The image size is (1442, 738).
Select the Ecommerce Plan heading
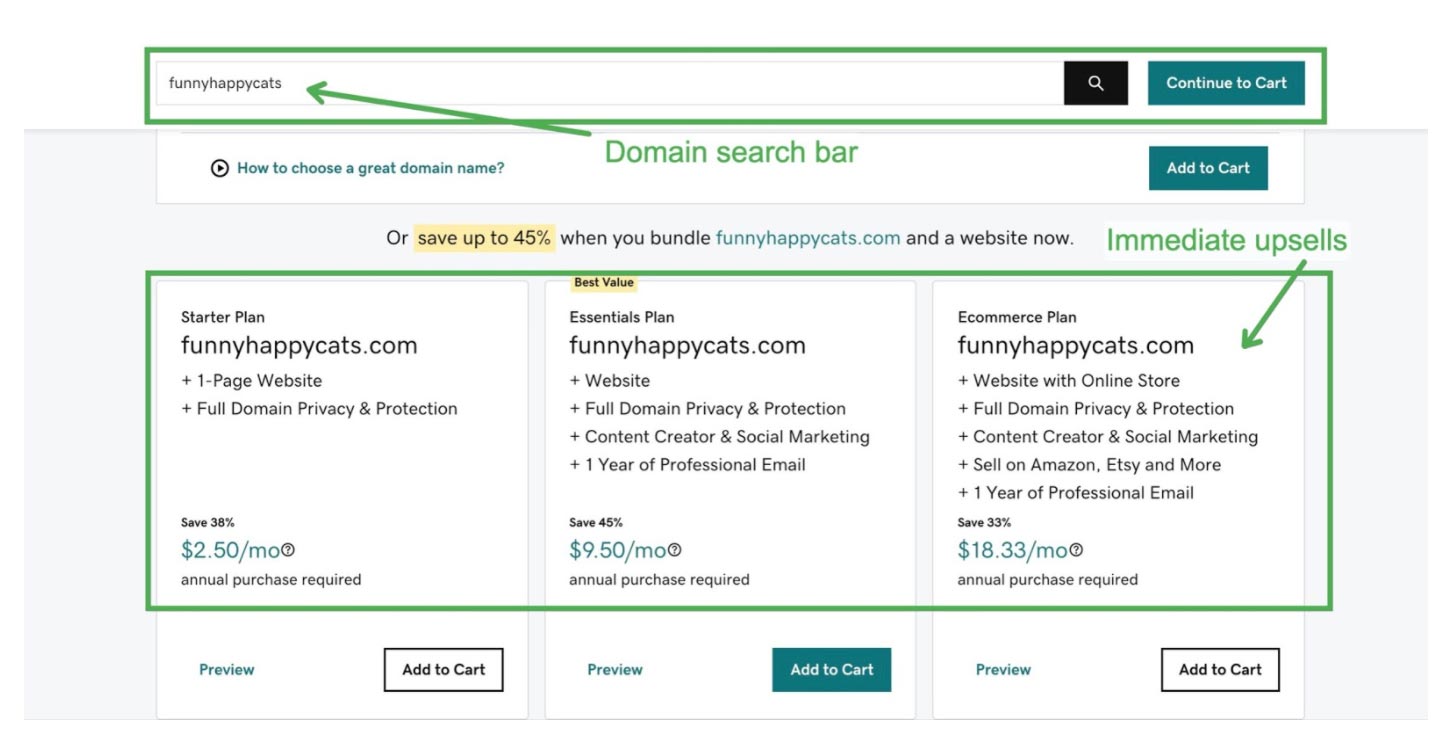click(1017, 317)
